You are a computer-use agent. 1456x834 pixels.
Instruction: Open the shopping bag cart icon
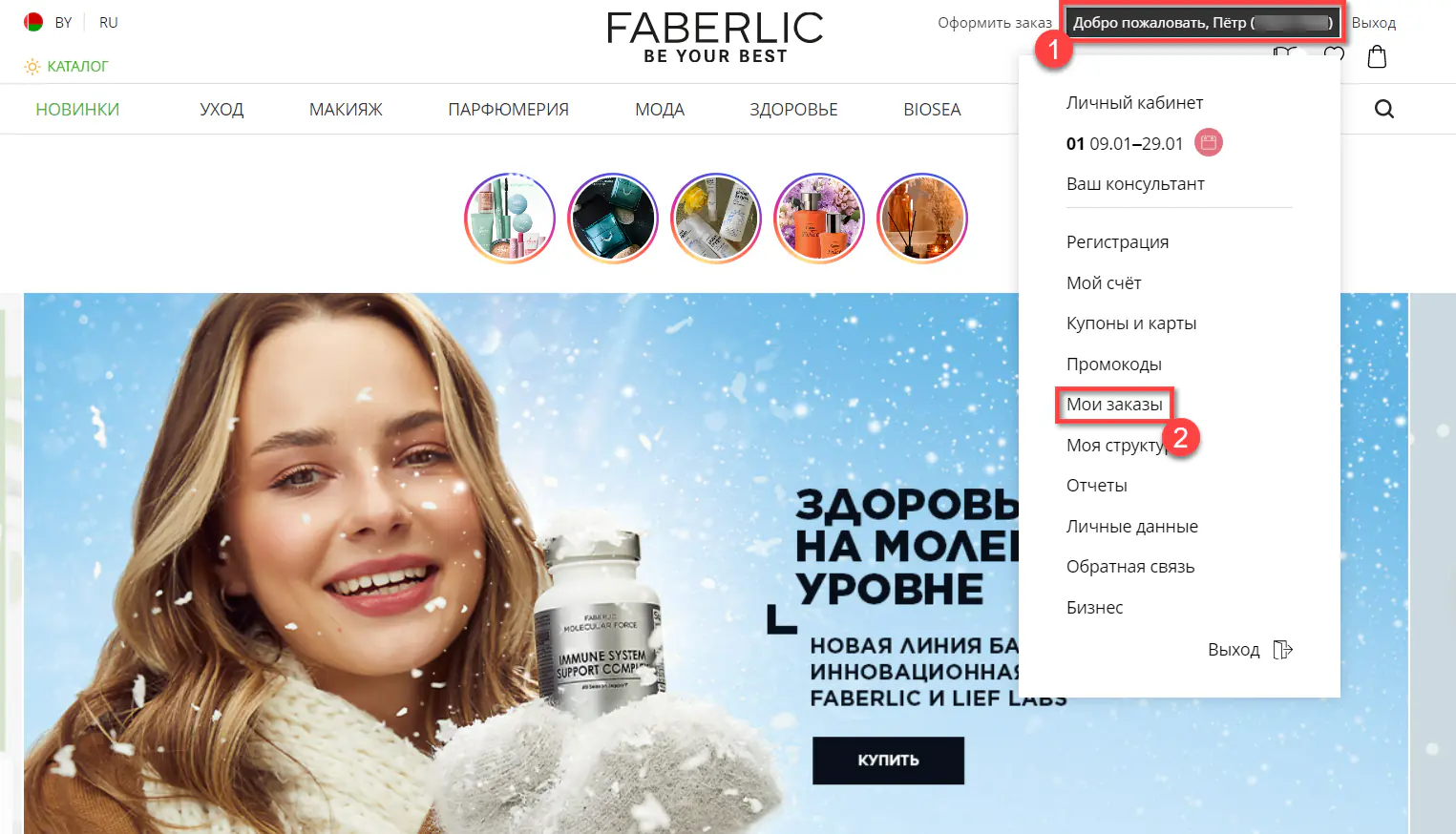[x=1377, y=56]
